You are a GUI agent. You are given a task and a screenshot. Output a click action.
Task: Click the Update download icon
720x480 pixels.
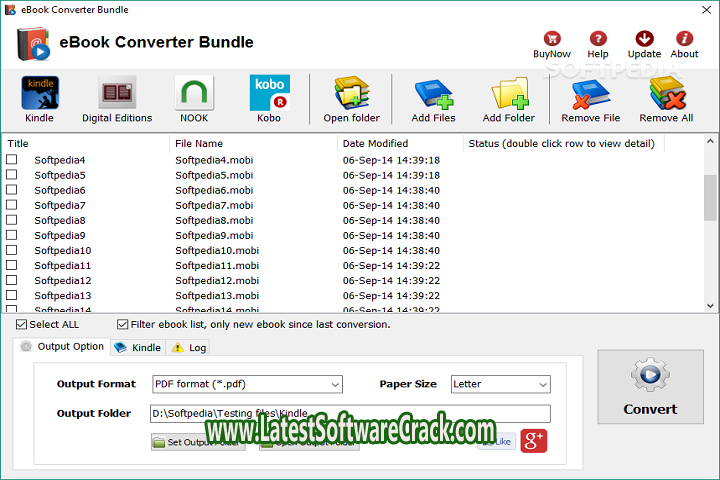pyautogui.click(x=645, y=39)
